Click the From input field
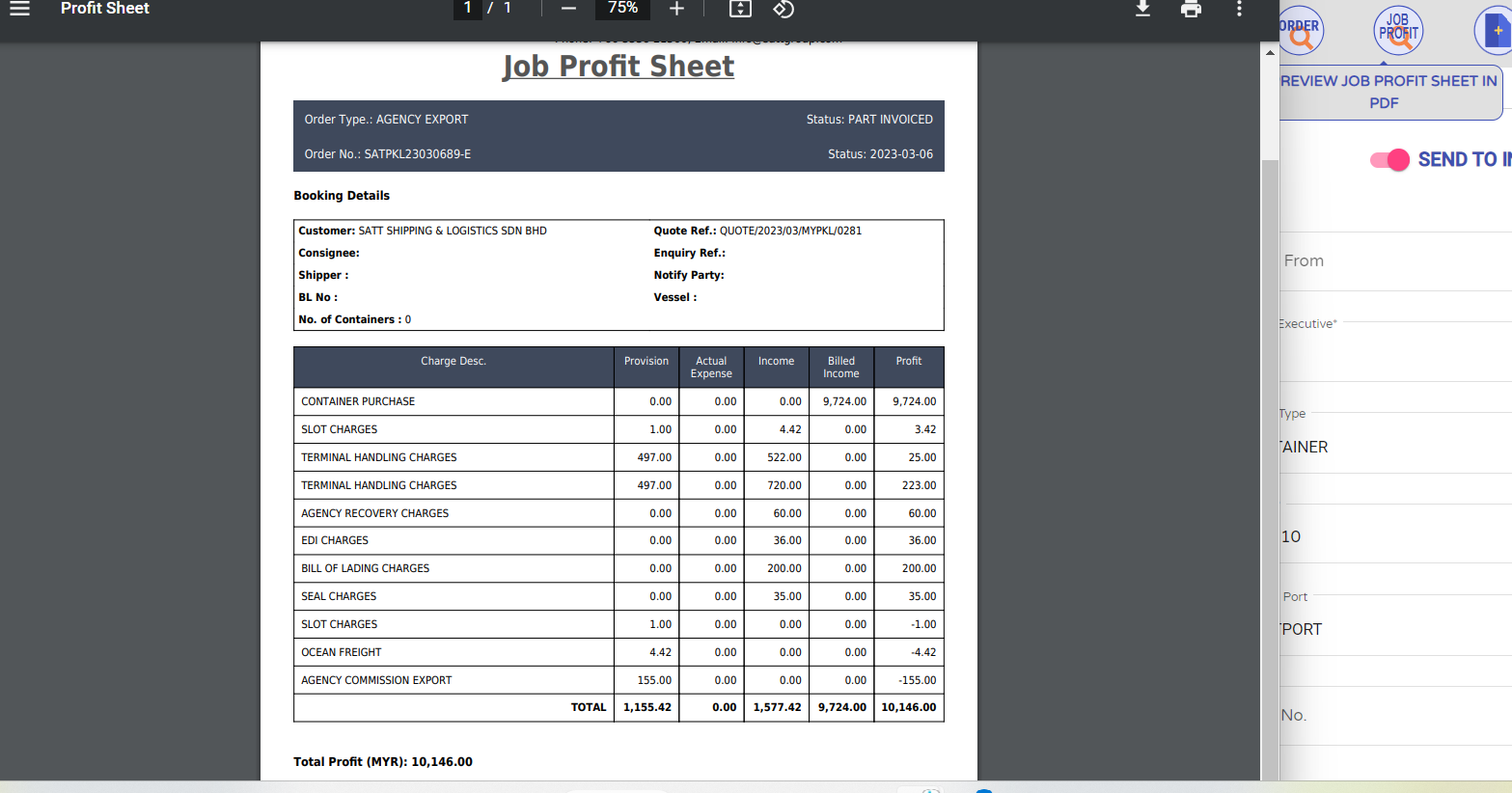 pyautogui.click(x=1395, y=261)
